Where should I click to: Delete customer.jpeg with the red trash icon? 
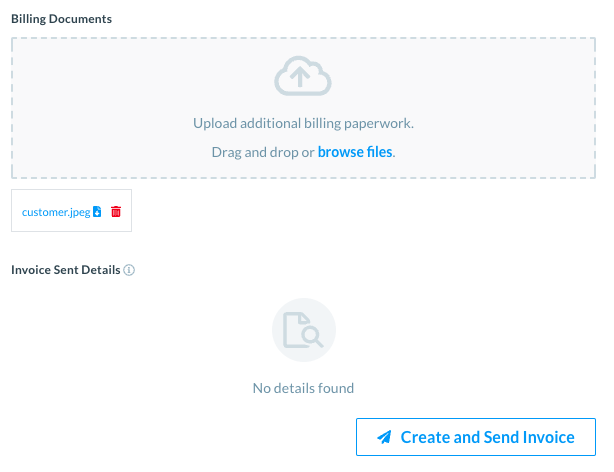tap(116, 212)
